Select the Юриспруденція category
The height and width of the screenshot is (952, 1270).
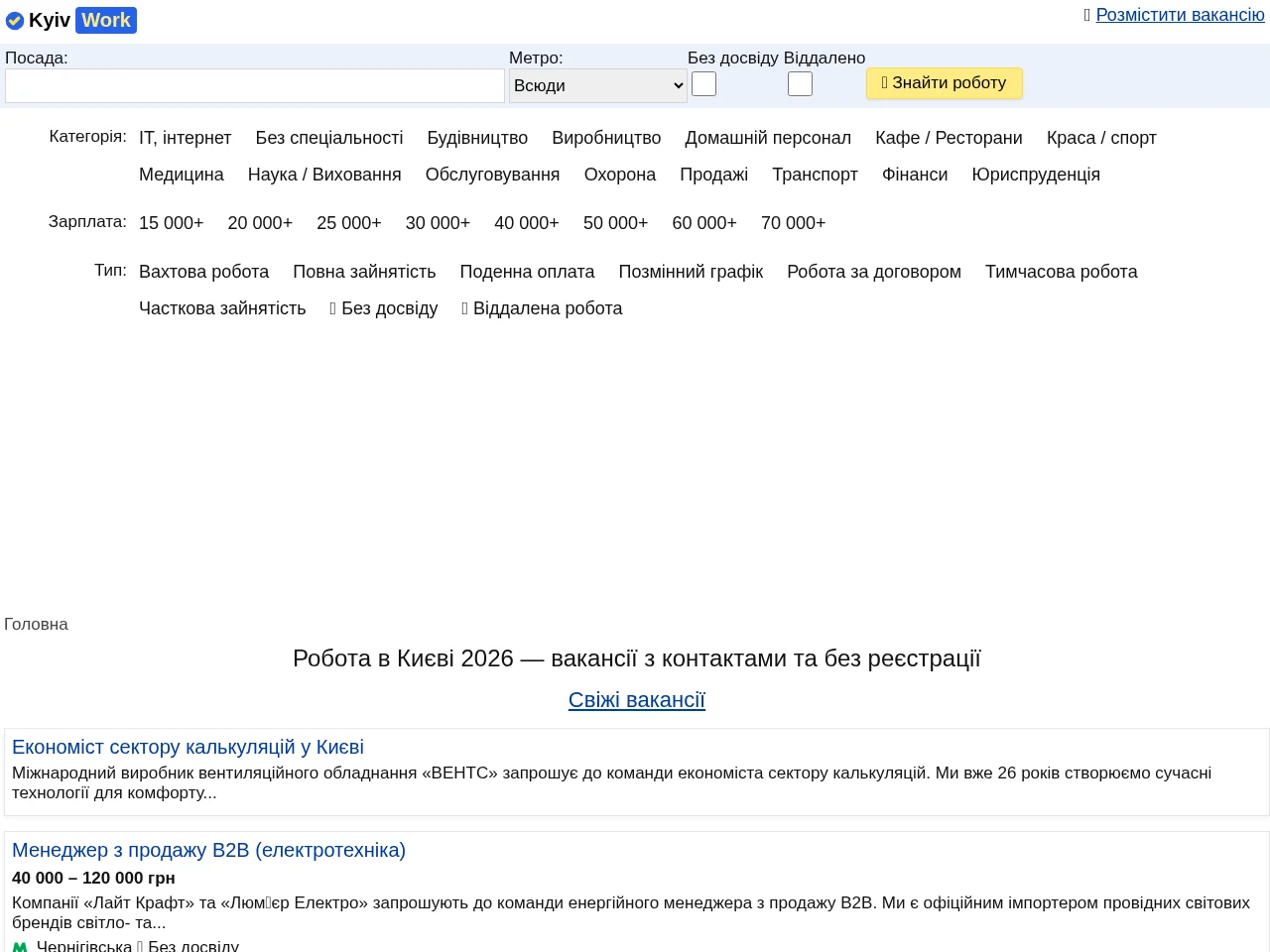coord(1036,175)
